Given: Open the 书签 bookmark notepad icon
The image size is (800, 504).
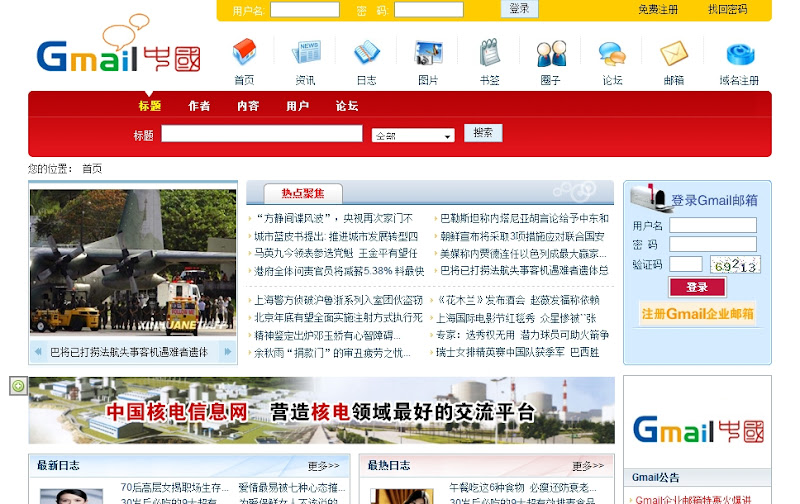Looking at the screenshot, I should (x=489, y=52).
